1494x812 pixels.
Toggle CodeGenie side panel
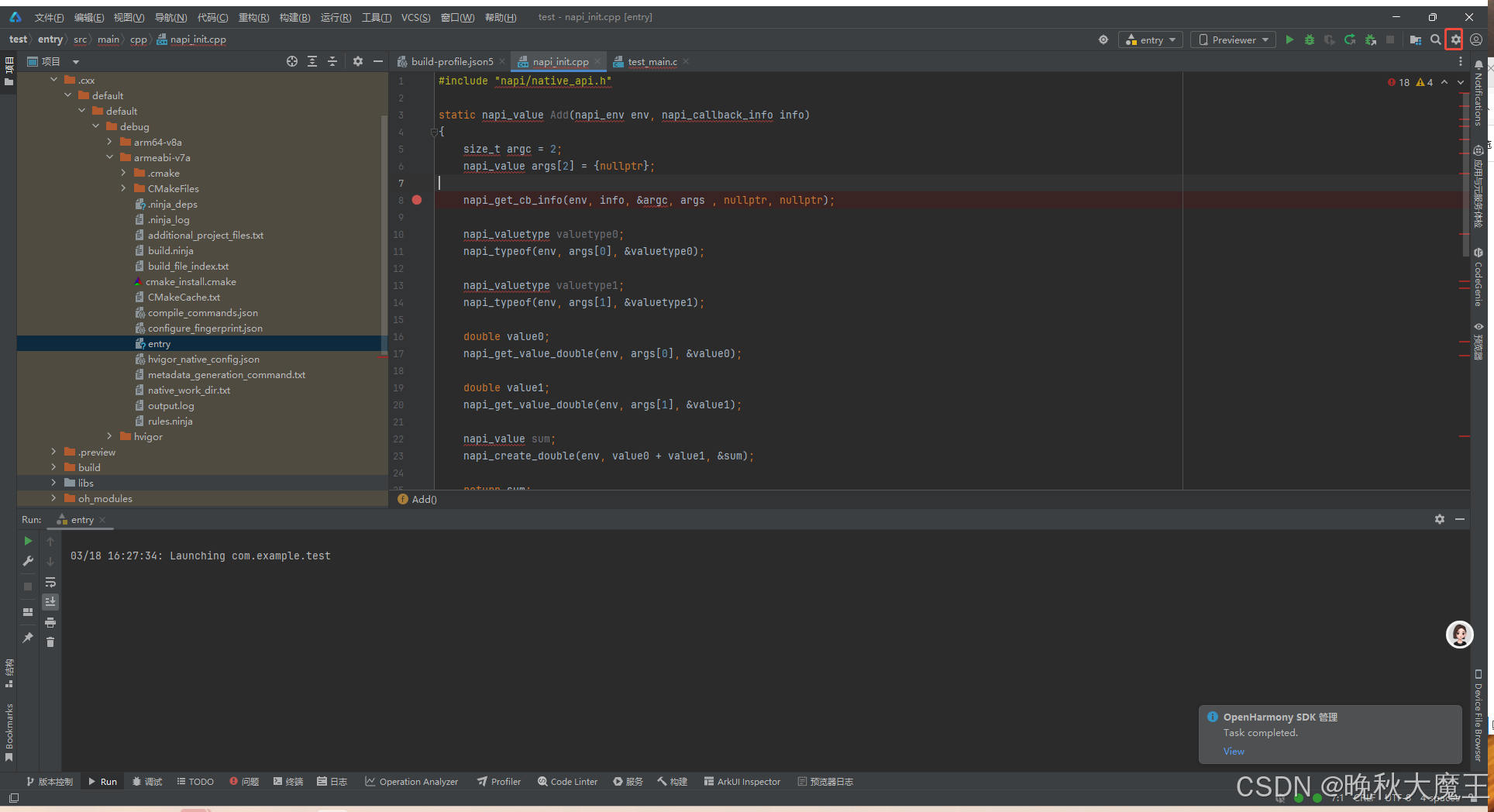pyautogui.click(x=1479, y=277)
